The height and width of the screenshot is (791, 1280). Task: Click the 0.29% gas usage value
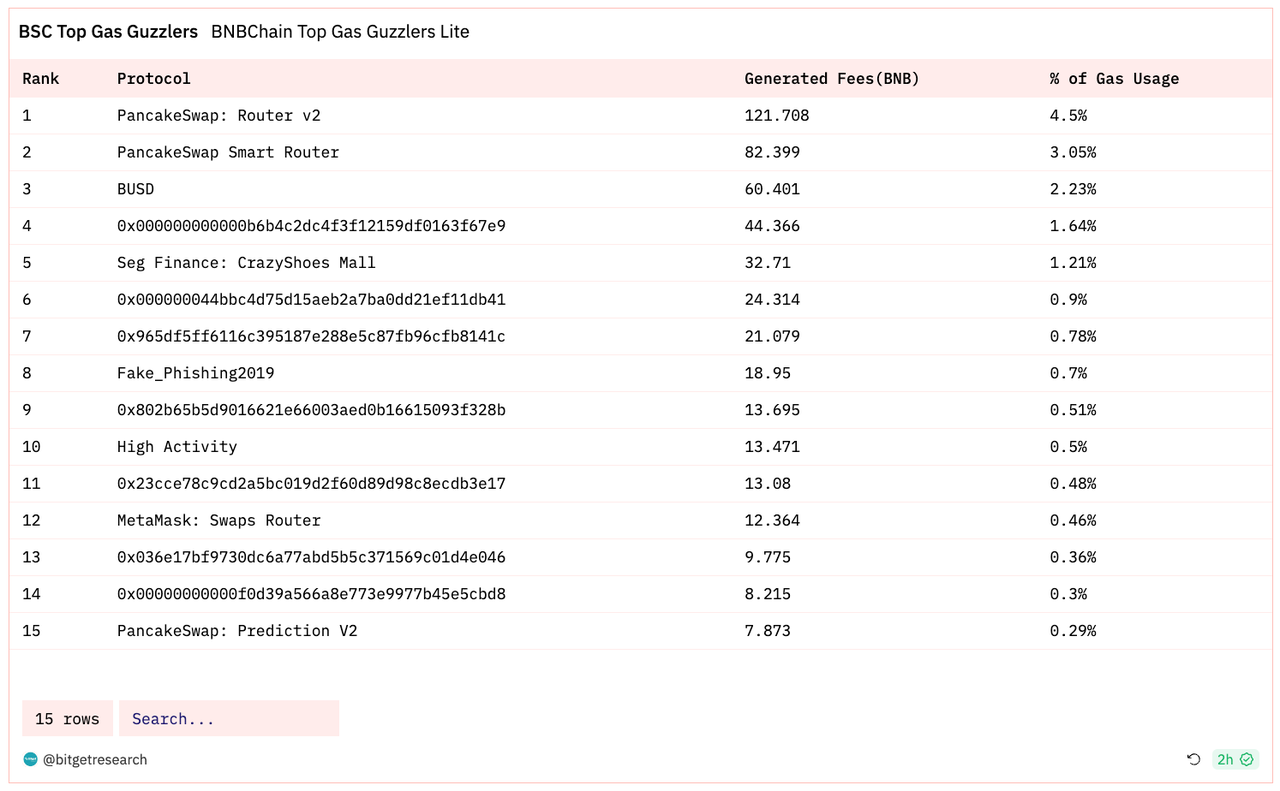(x=1073, y=631)
